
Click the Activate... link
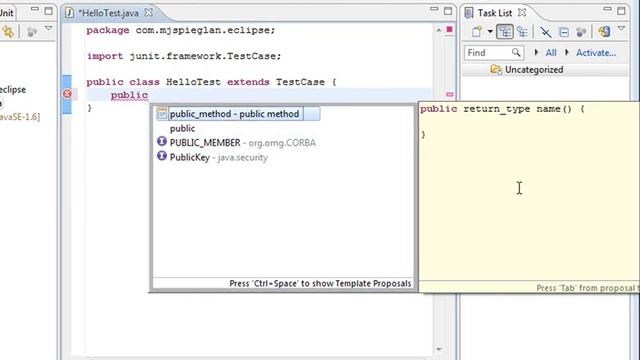[596, 53]
